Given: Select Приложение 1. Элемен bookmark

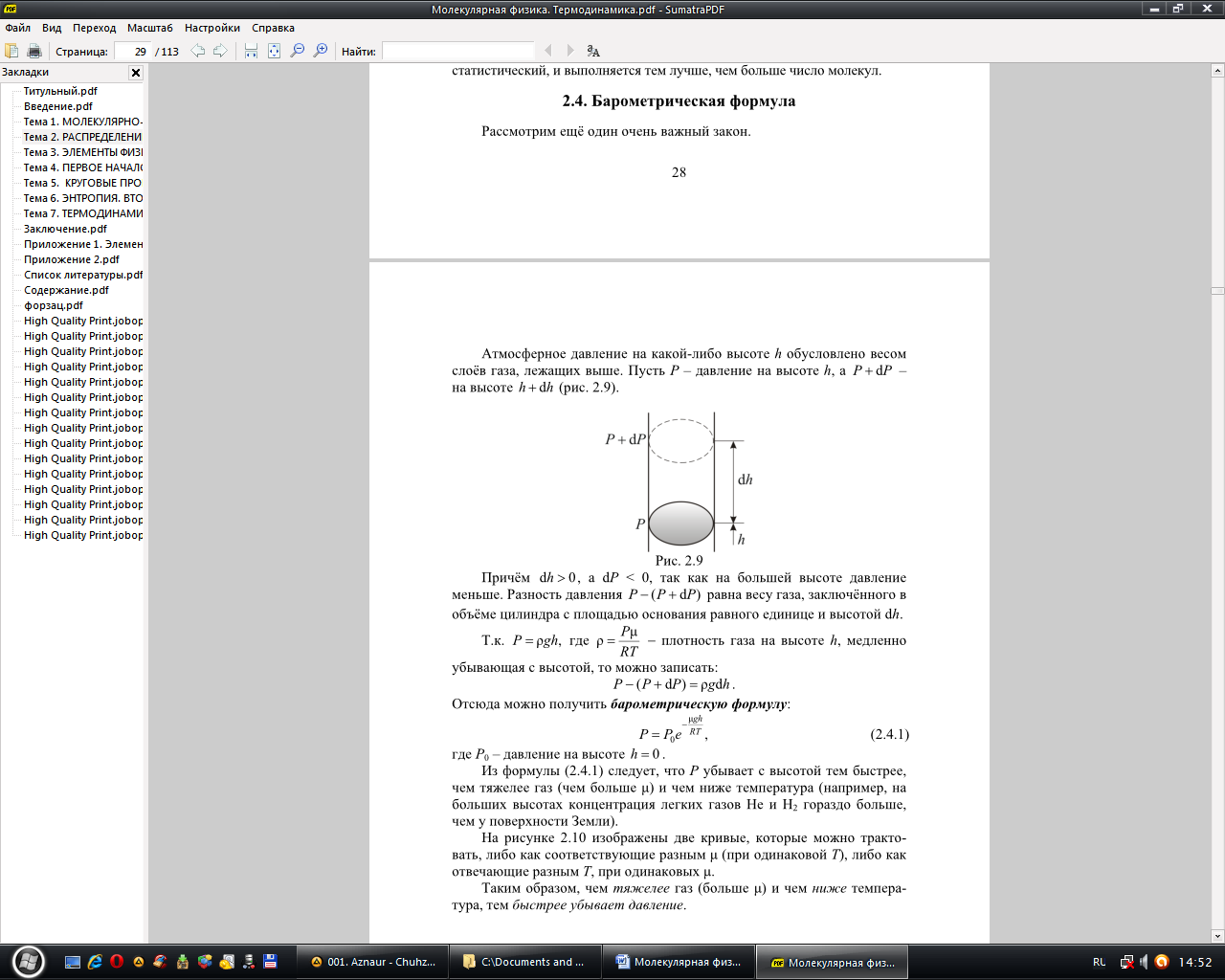Looking at the screenshot, I should [83, 244].
